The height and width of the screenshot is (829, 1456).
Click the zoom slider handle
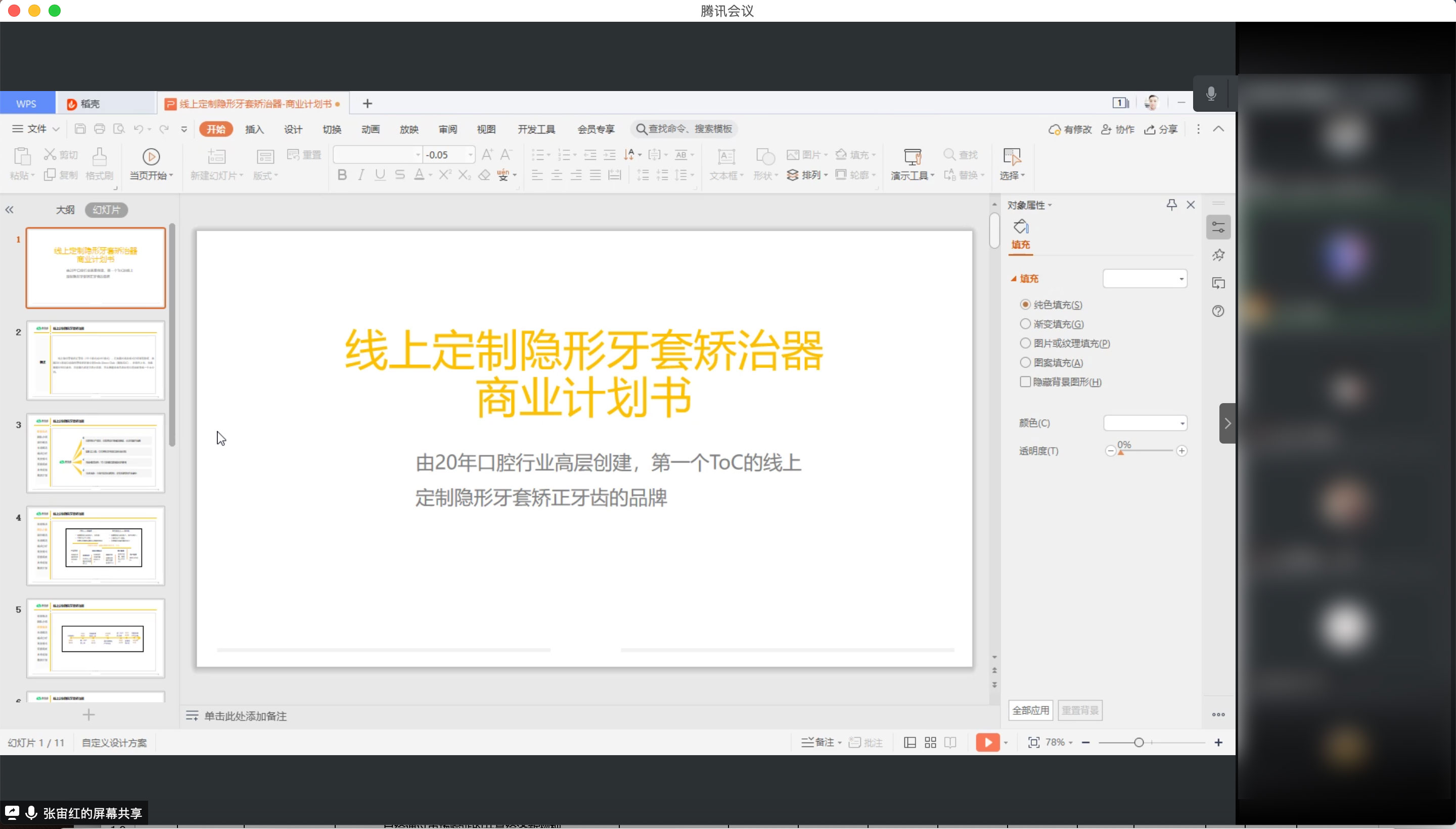[1139, 743]
